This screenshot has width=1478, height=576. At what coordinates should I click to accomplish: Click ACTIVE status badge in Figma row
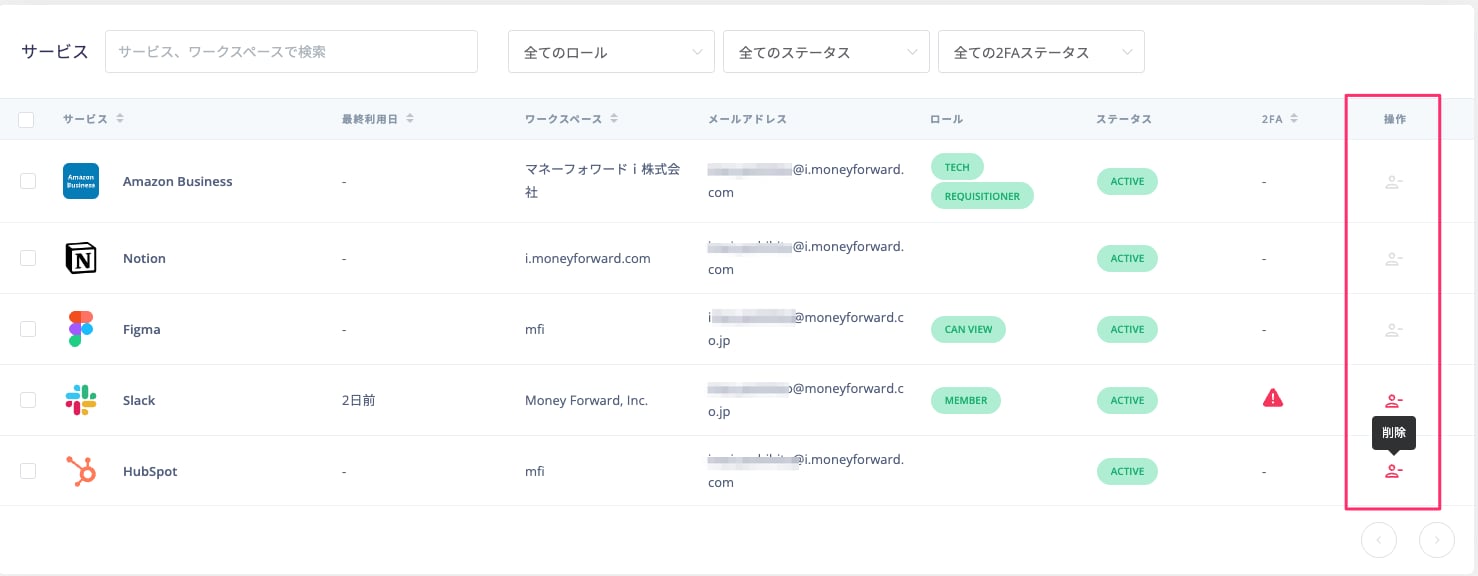(1127, 329)
